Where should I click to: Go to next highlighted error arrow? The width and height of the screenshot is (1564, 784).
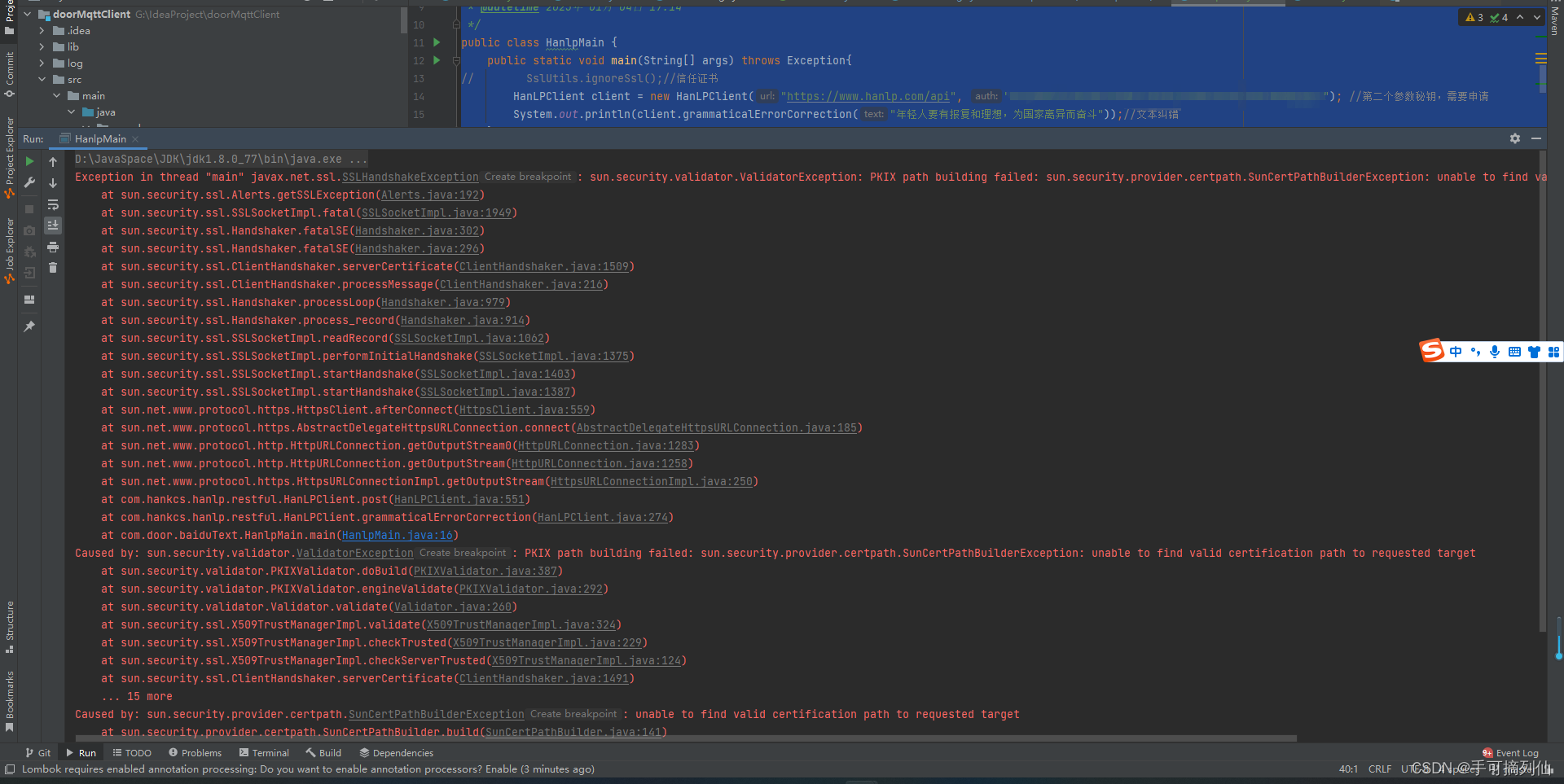pyautogui.click(x=1537, y=17)
